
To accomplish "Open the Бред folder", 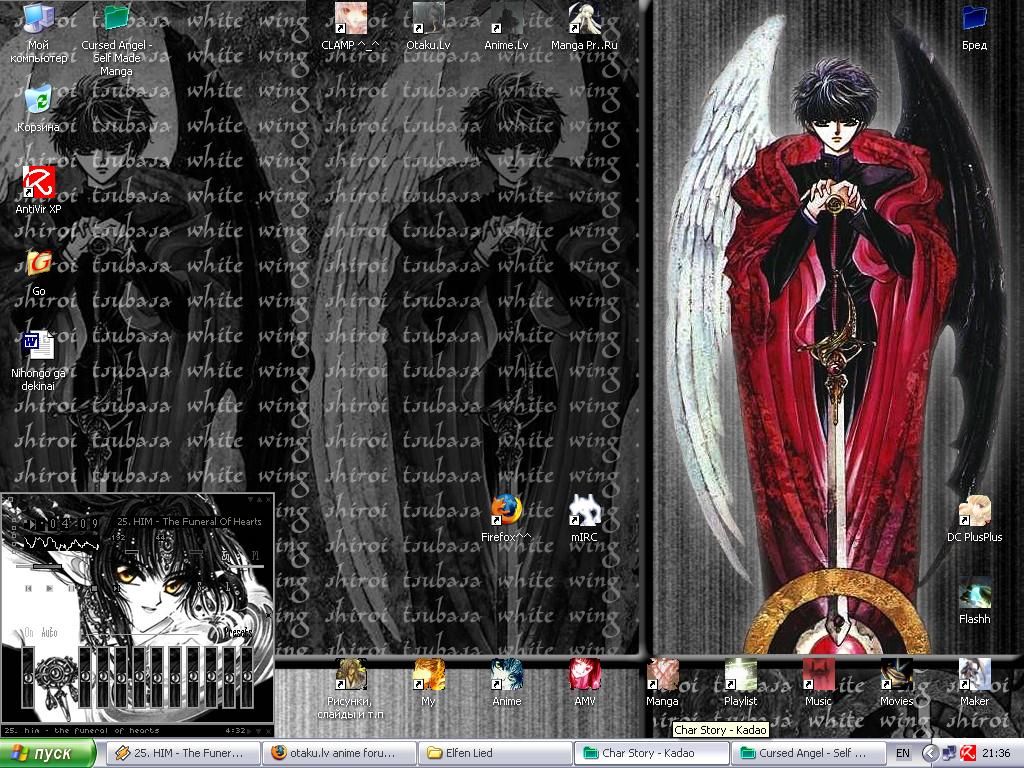I will [974, 26].
